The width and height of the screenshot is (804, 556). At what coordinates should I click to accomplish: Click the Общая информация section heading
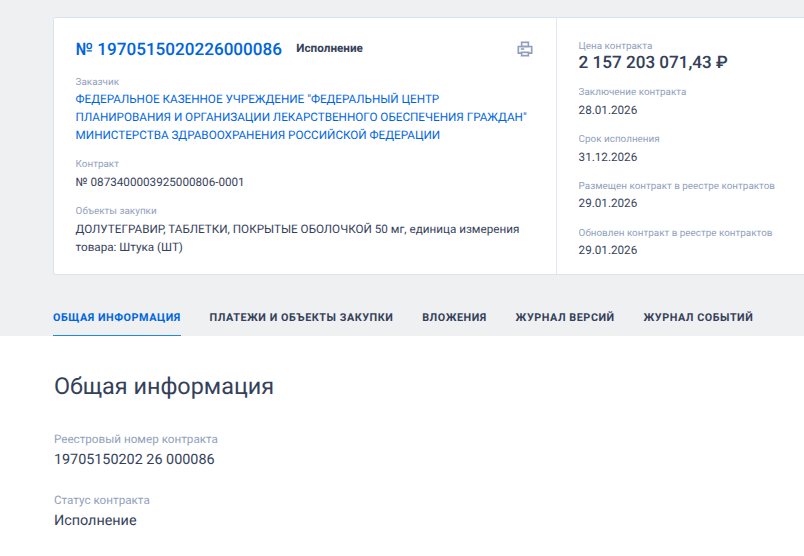click(x=163, y=387)
